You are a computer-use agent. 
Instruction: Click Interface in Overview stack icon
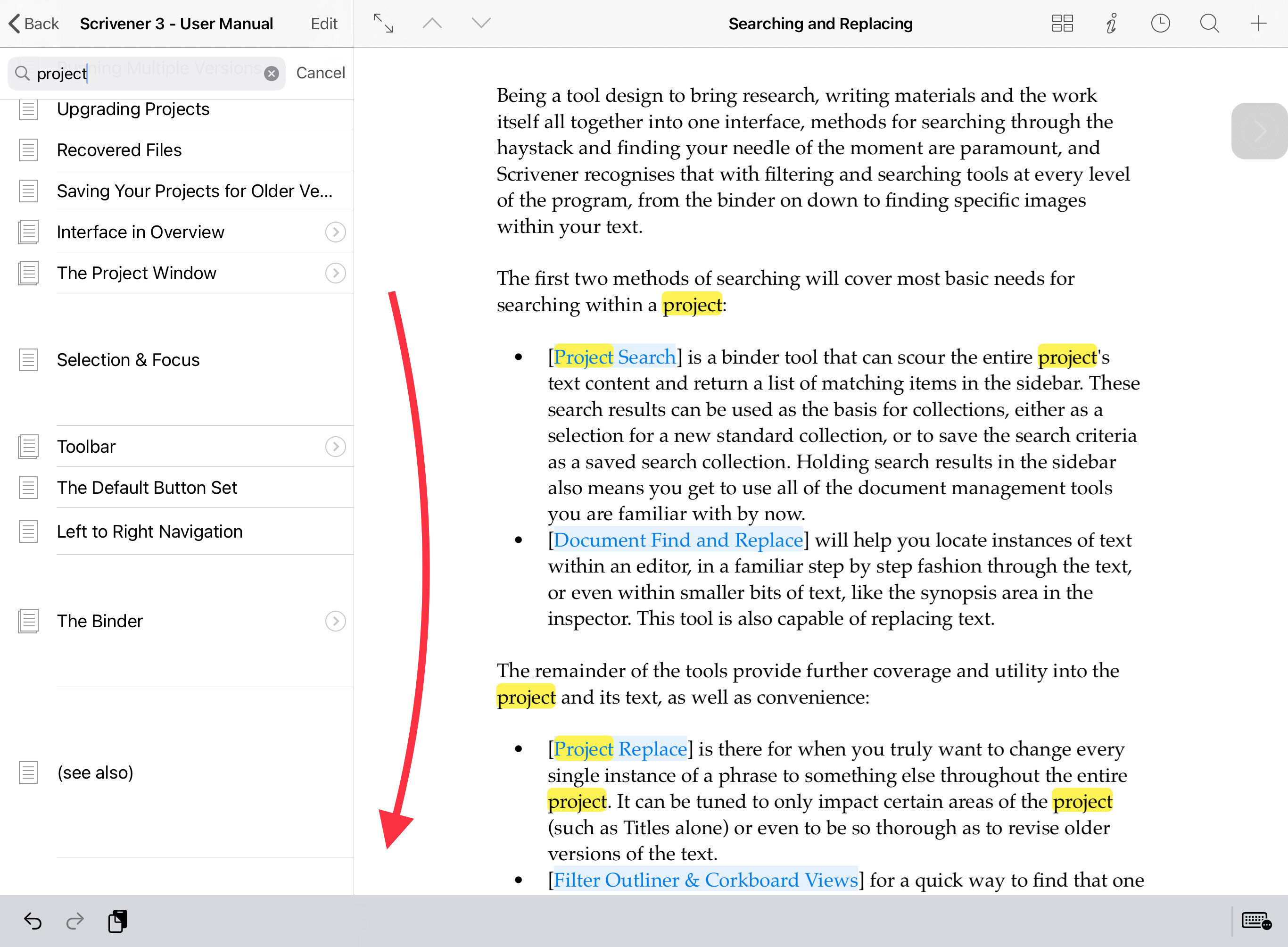28,232
